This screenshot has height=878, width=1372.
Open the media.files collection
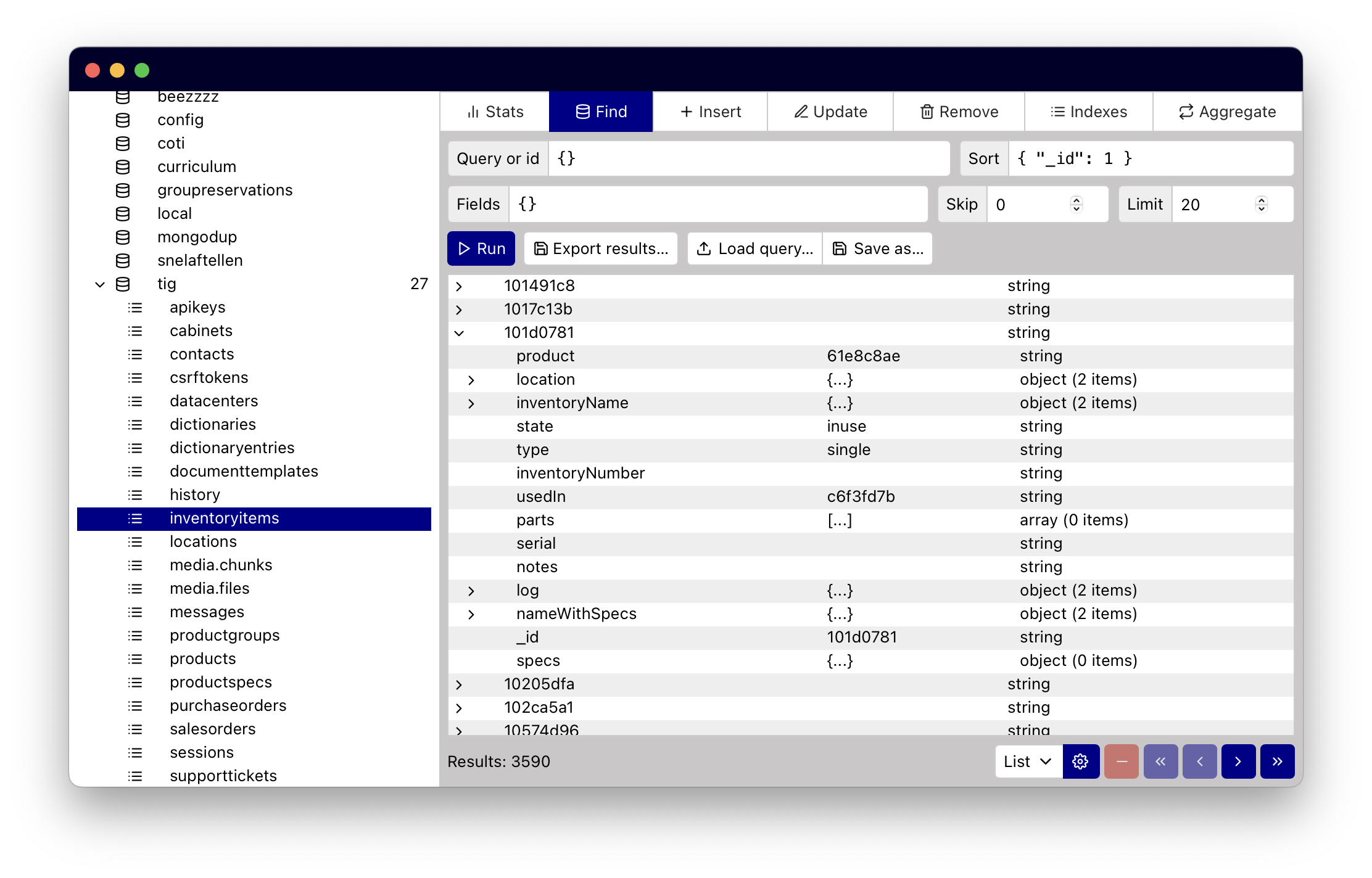210,588
